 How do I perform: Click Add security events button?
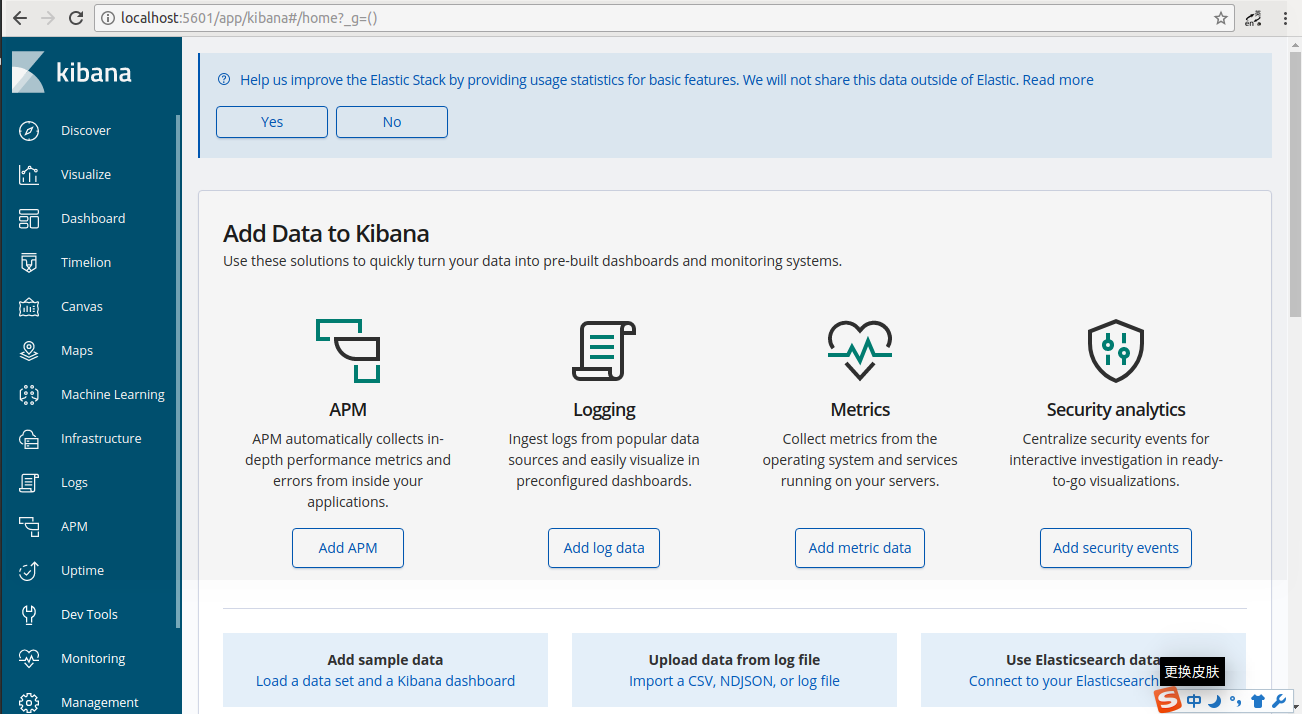pos(1116,548)
